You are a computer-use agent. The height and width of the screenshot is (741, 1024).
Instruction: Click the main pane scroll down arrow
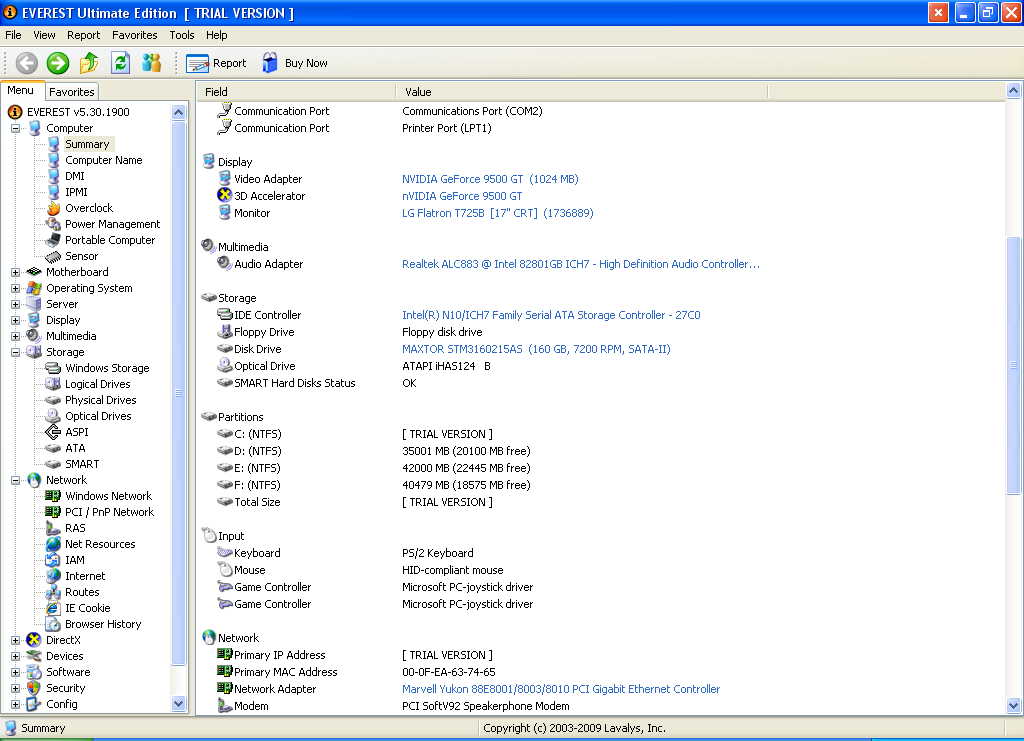pos(1014,705)
